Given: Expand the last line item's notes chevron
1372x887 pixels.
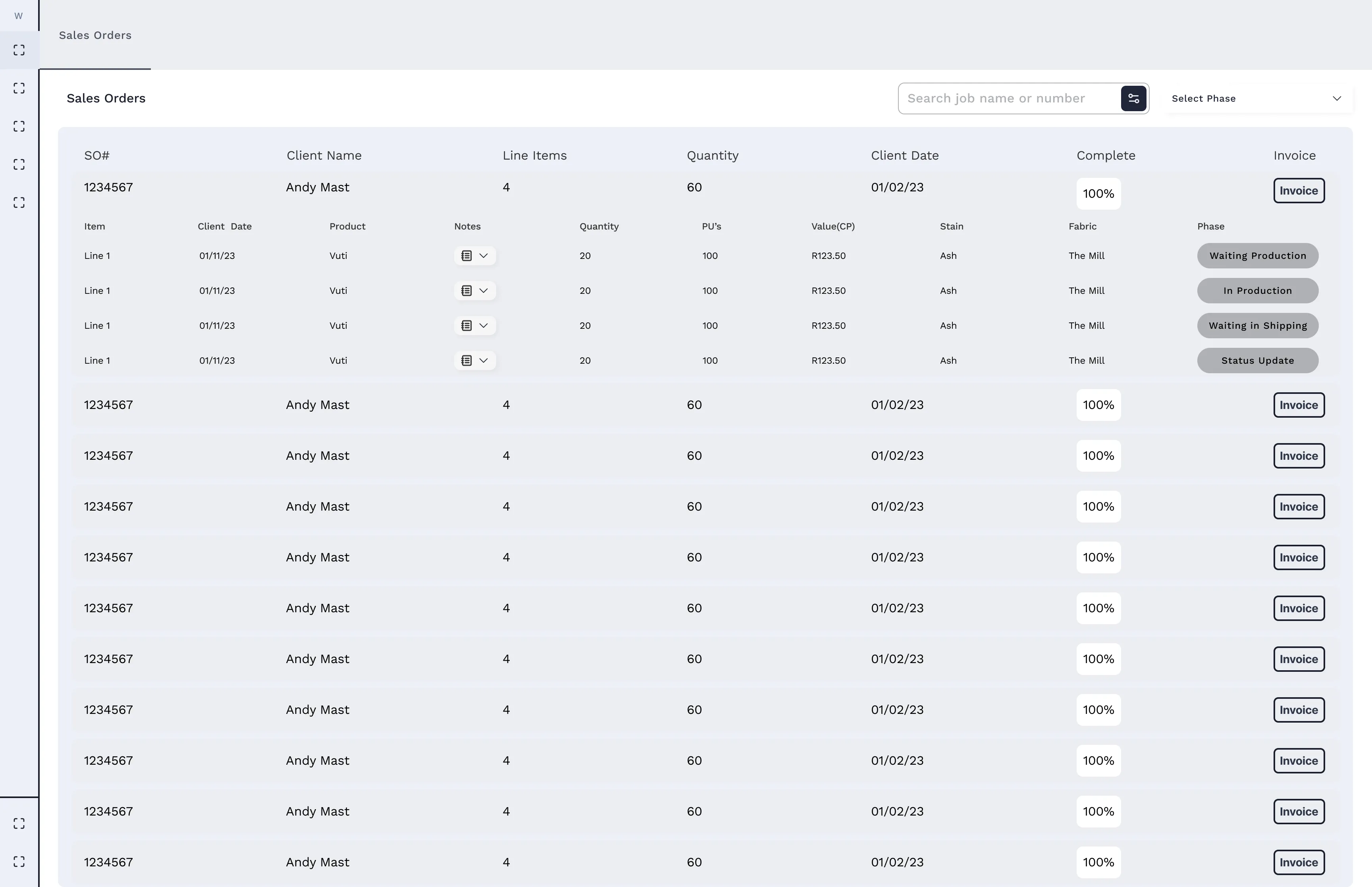Looking at the screenshot, I should tap(484, 360).
